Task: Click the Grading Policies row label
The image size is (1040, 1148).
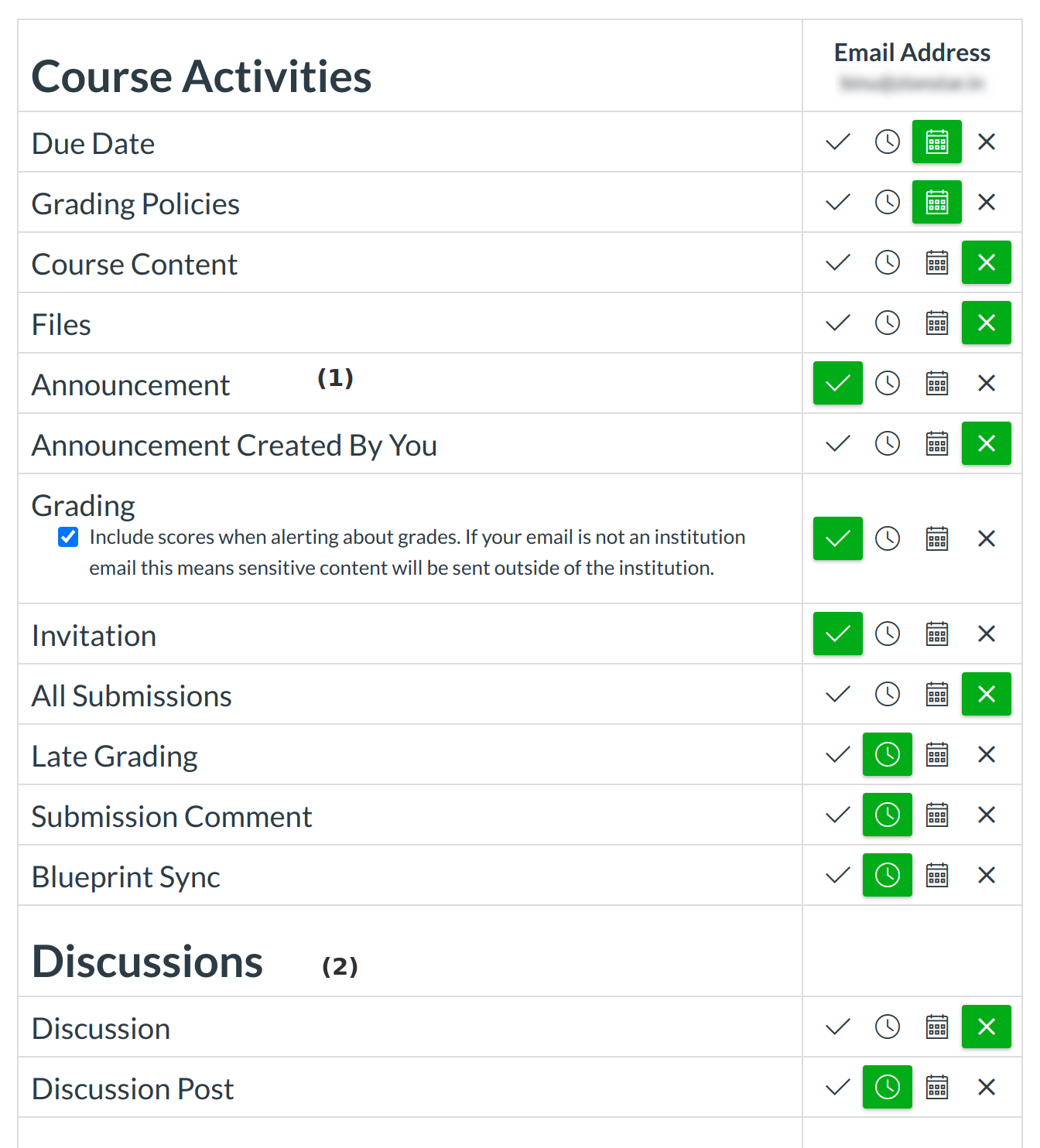Action: (x=135, y=204)
